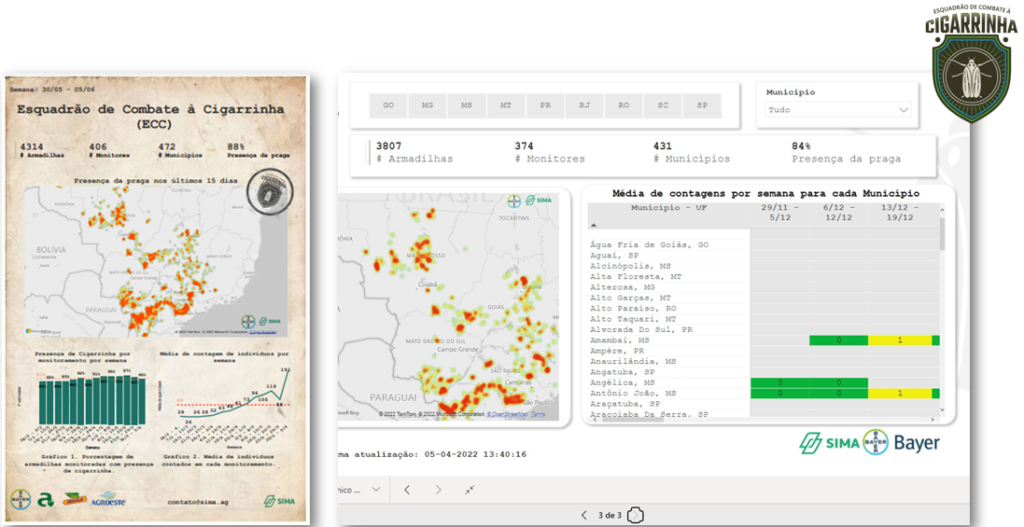Viewport: 1024px width, 527px height.
Task: Select table row Araçatuba, SP
Action: tap(625, 404)
